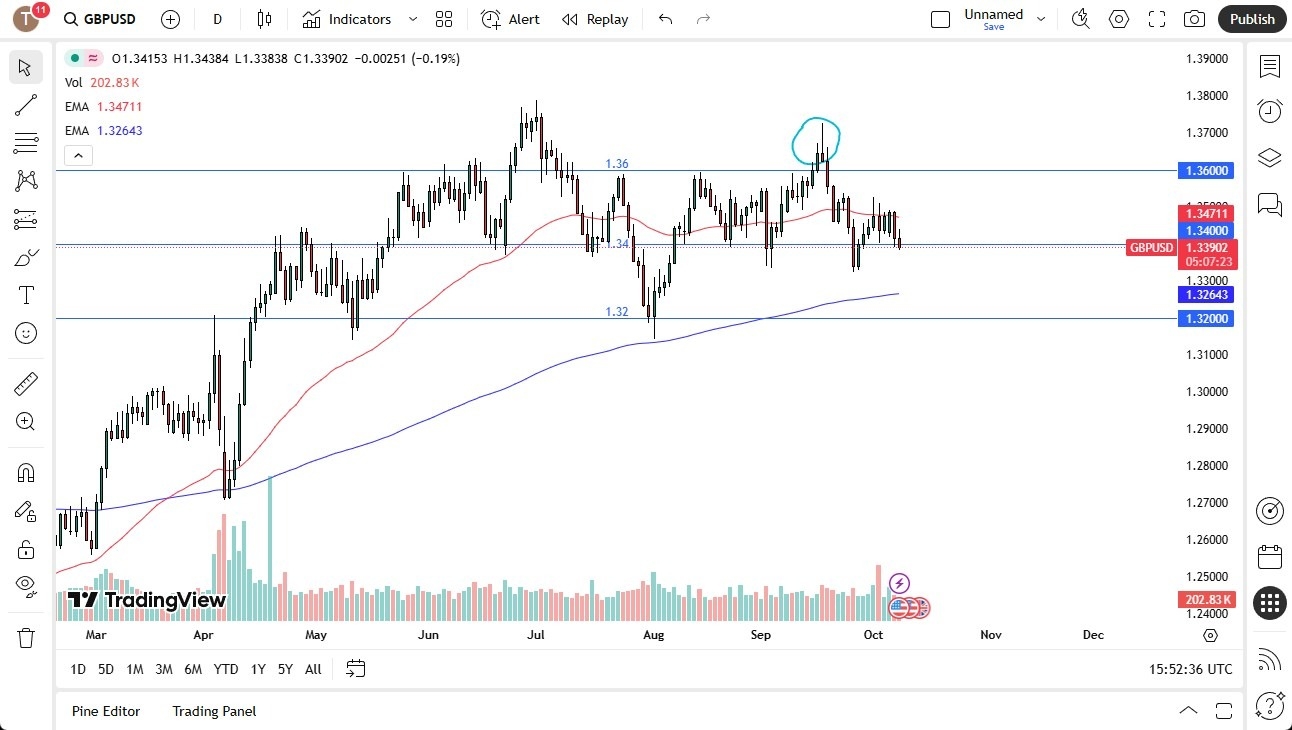
Task: Enter fullscreen mode from the top toolbar
Action: click(1157, 19)
